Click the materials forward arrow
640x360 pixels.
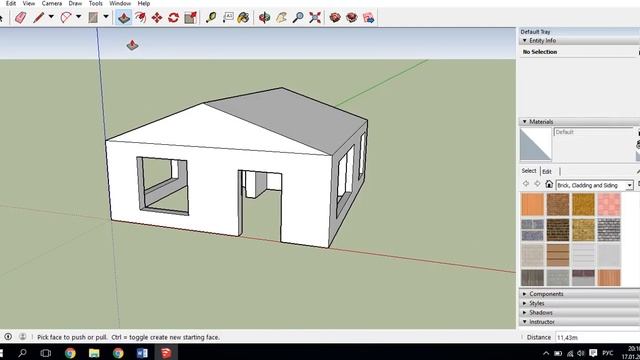[537, 184]
